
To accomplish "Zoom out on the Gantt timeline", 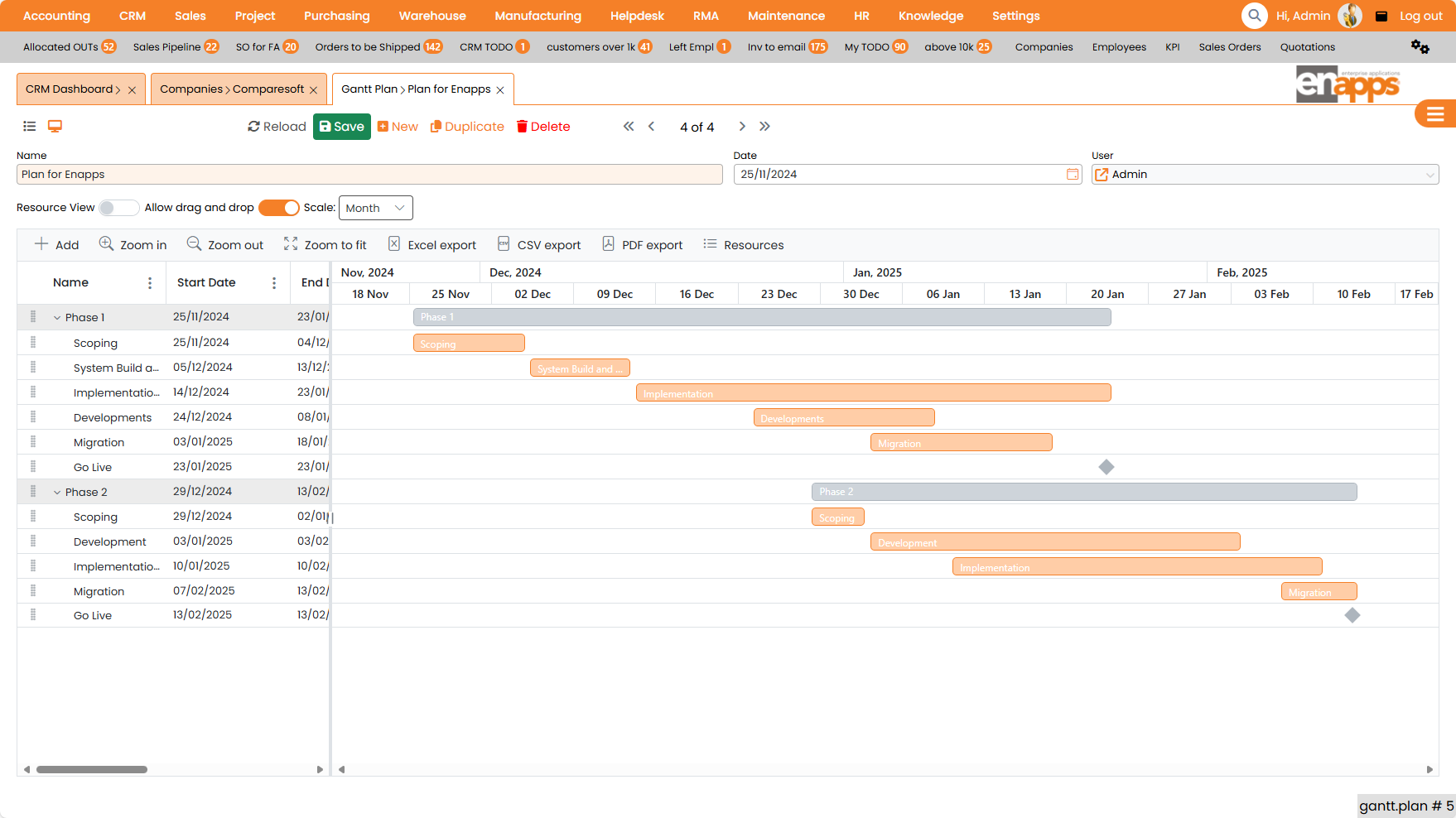I will [x=224, y=244].
